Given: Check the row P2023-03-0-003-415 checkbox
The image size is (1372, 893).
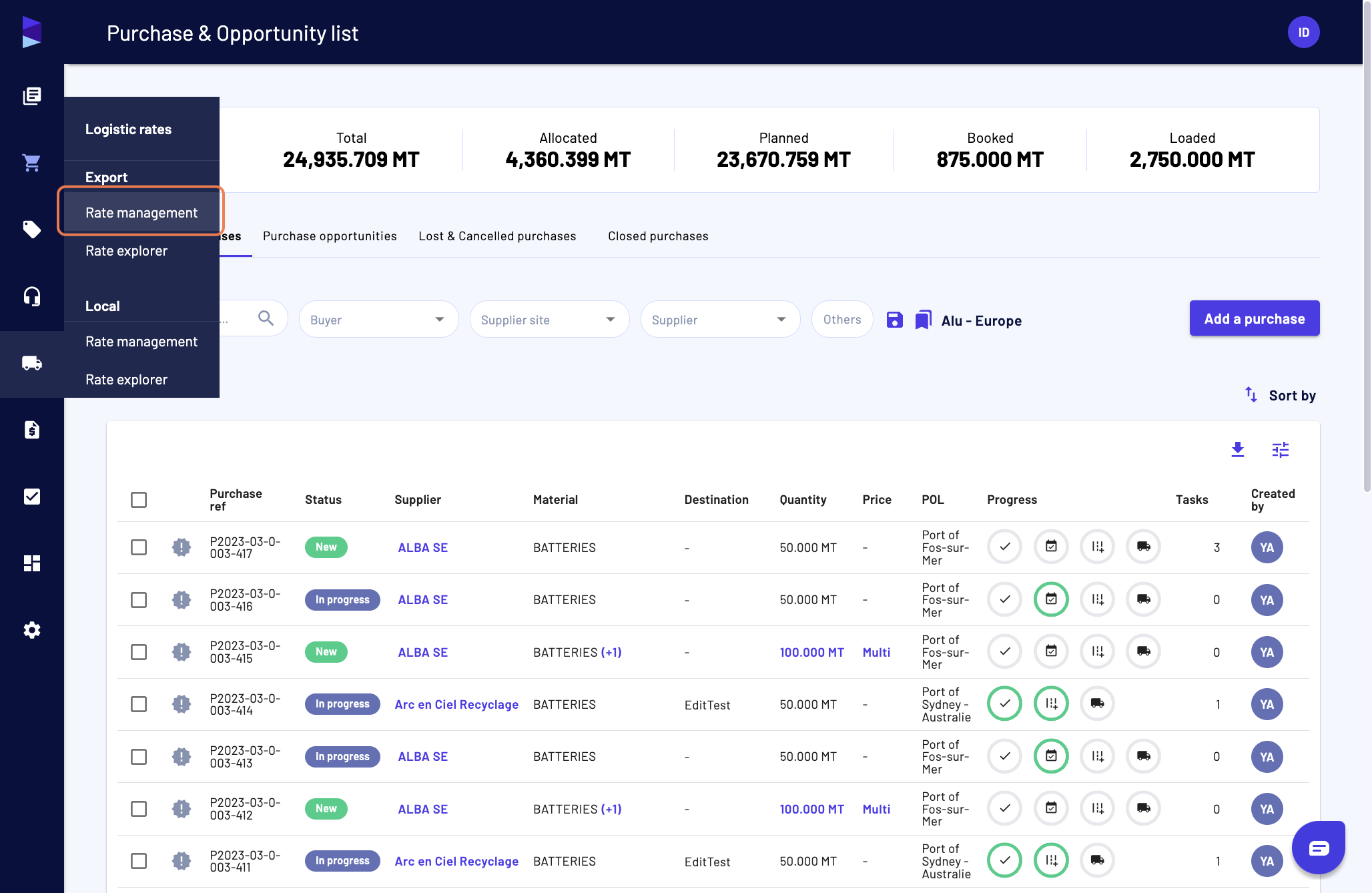Looking at the screenshot, I should [x=139, y=652].
